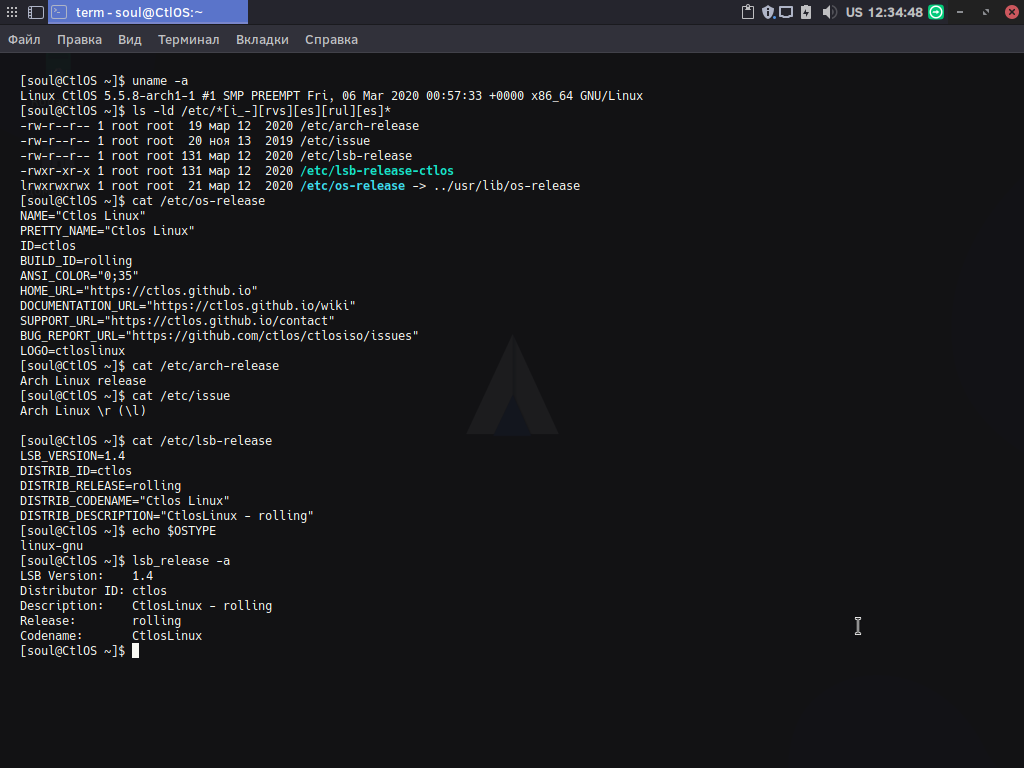The height and width of the screenshot is (768, 1024).
Task: Open the Терминал menu
Action: pos(189,40)
